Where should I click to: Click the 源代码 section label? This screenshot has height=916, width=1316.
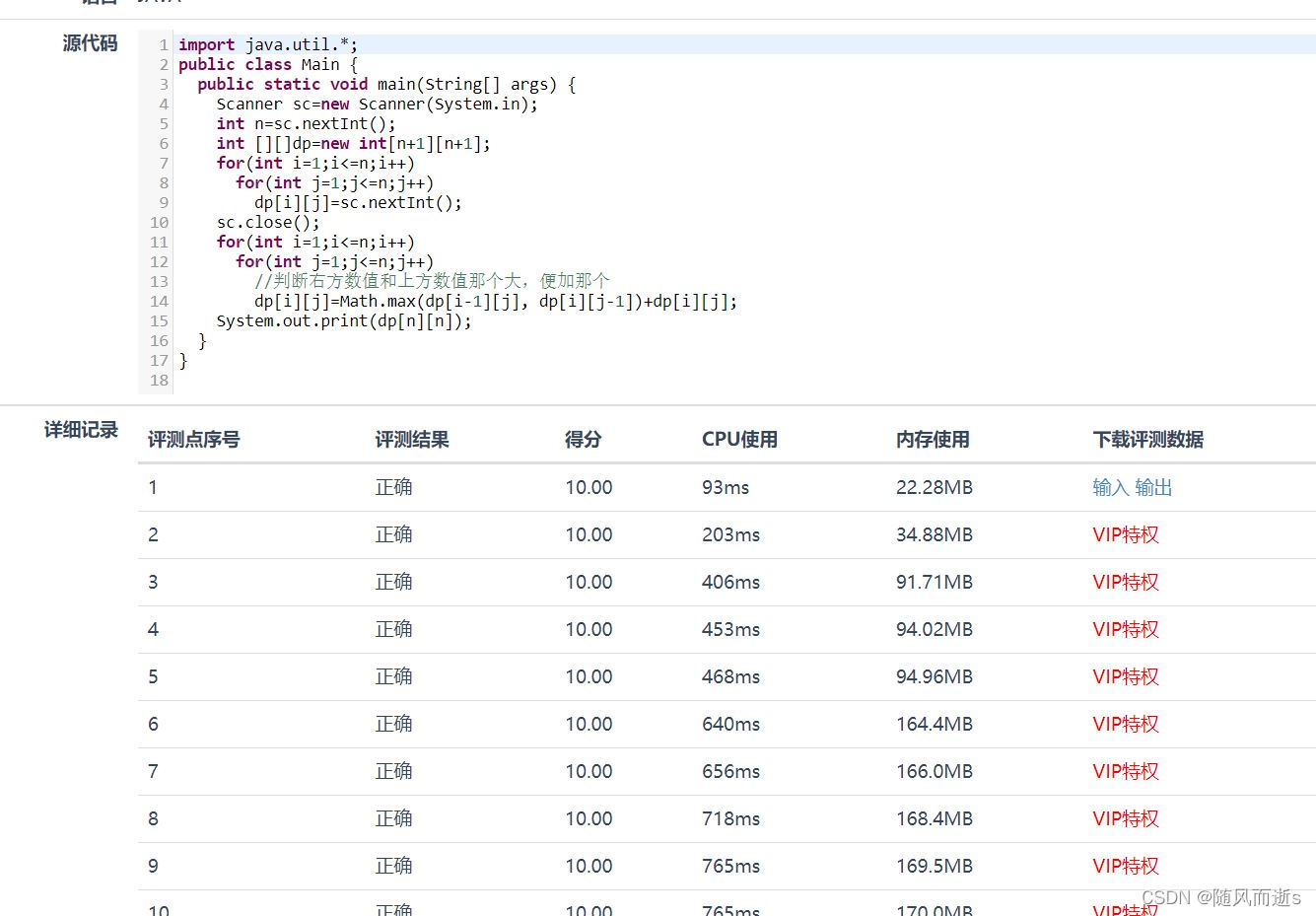(90, 43)
